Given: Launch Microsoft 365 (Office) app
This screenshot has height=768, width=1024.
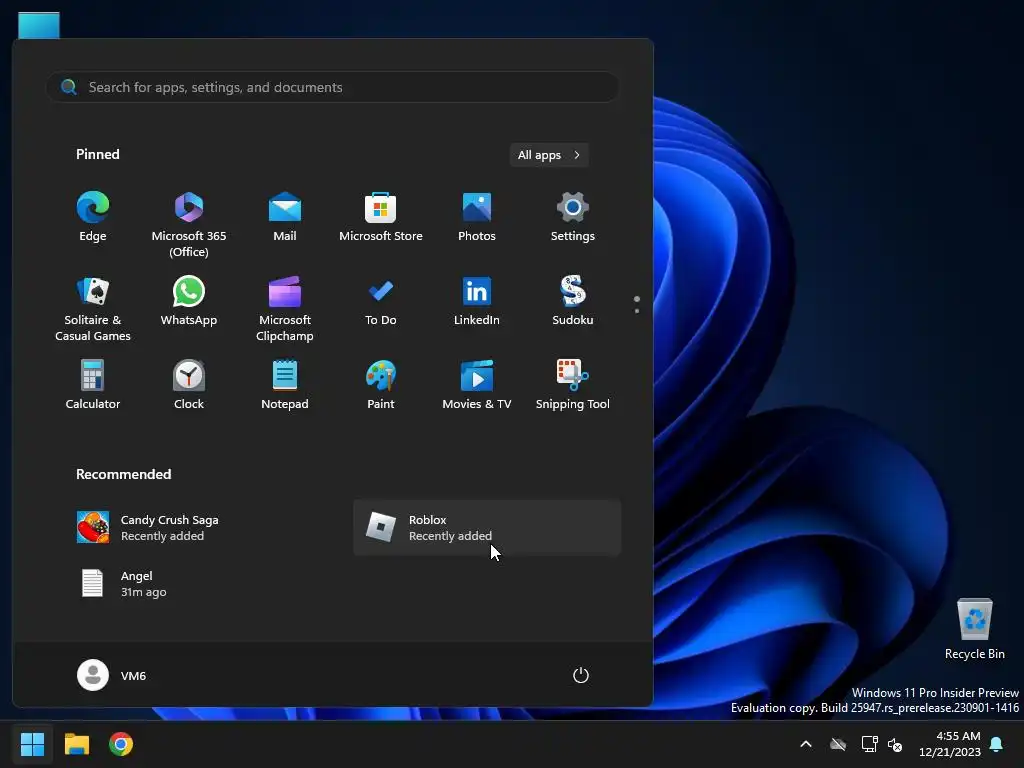Looking at the screenshot, I should [x=189, y=224].
